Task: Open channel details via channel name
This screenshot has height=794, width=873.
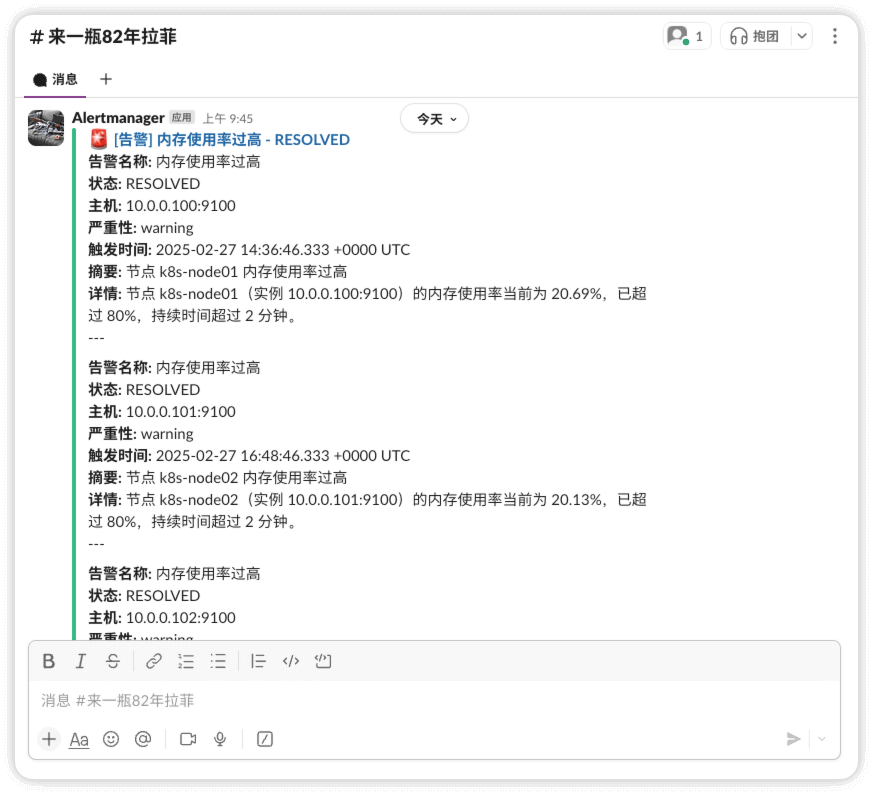Action: (x=103, y=37)
